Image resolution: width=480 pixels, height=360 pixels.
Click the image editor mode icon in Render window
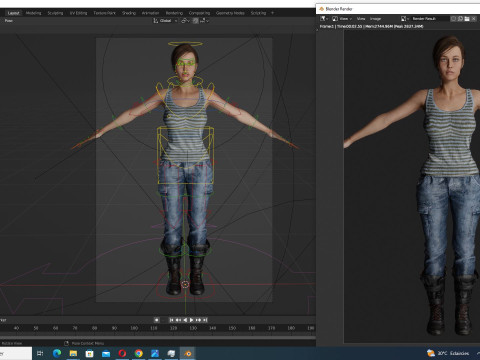click(335, 19)
